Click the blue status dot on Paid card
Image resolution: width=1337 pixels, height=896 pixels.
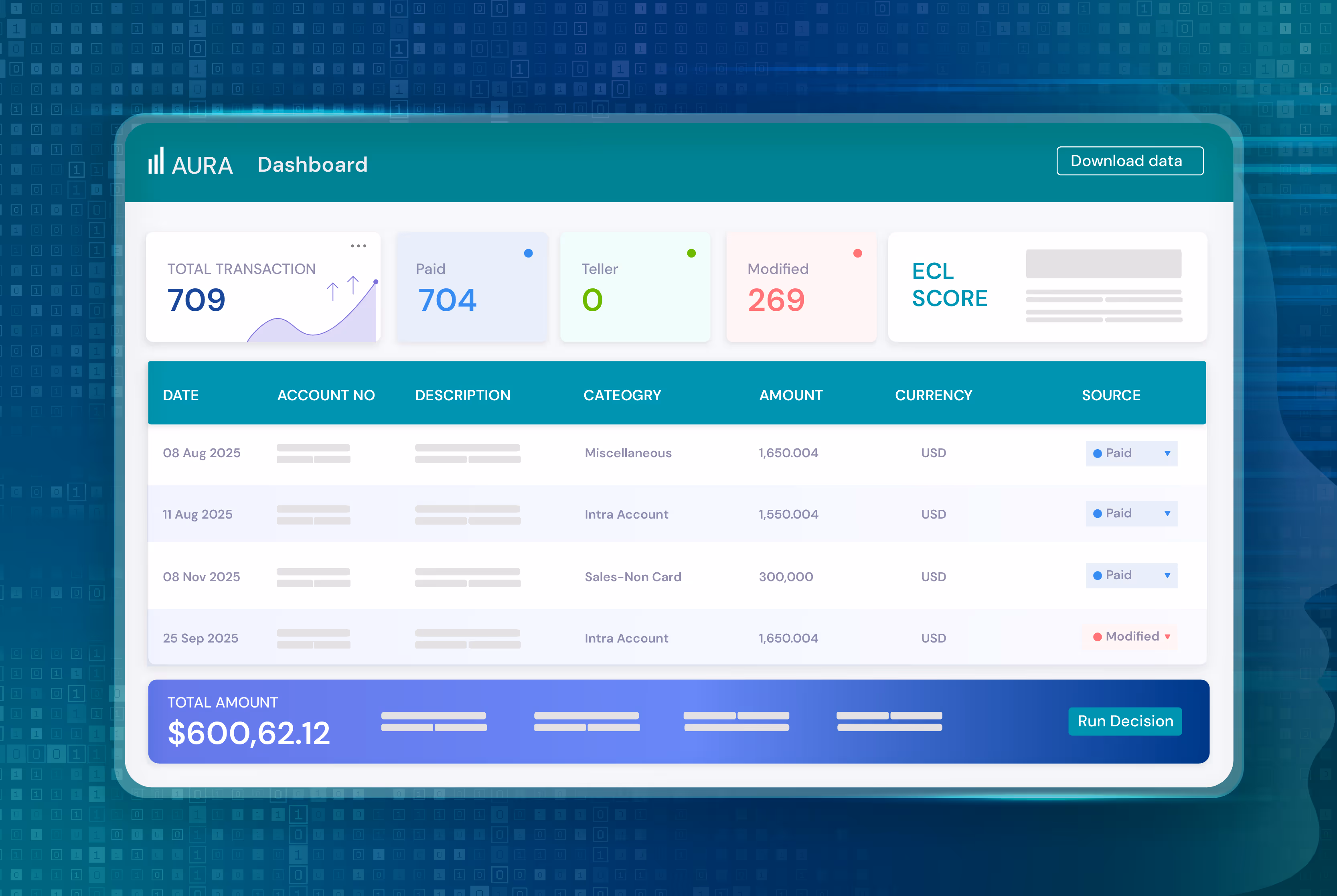[x=528, y=253]
